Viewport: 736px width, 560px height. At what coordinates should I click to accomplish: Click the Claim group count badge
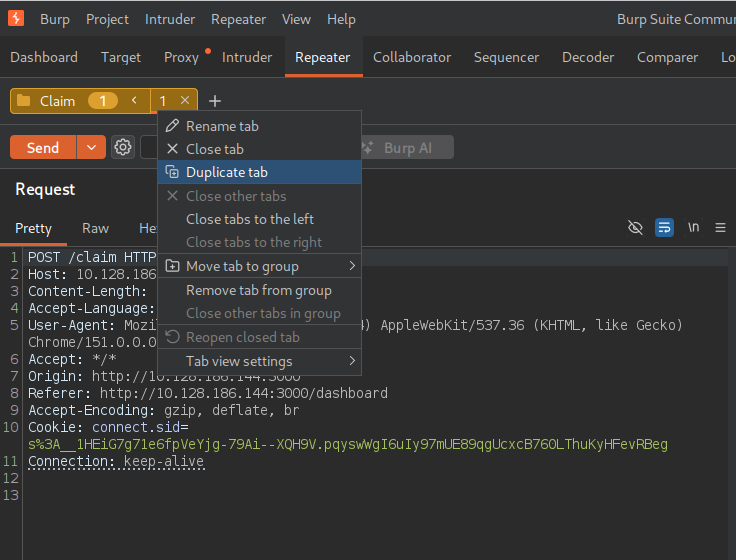click(x=103, y=101)
